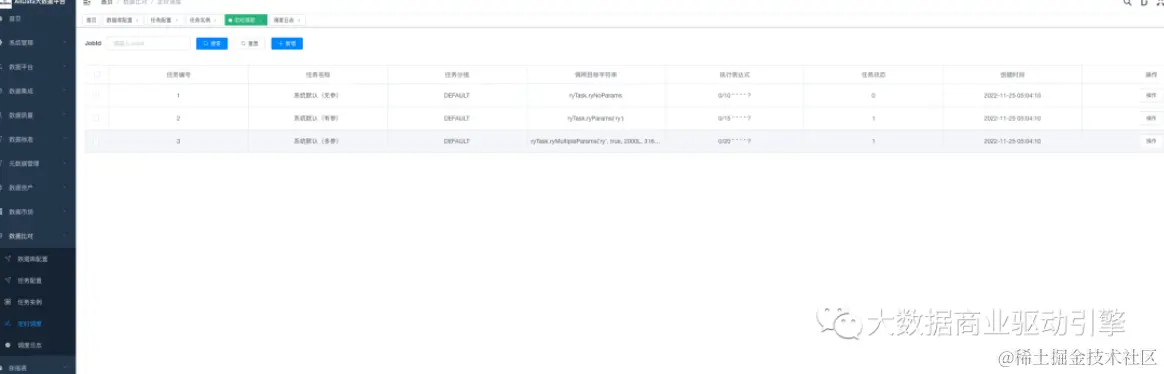Screen dimensions: 1164x374
Task: Switch to the 首页 tab in tab bar
Action: click(x=91, y=21)
